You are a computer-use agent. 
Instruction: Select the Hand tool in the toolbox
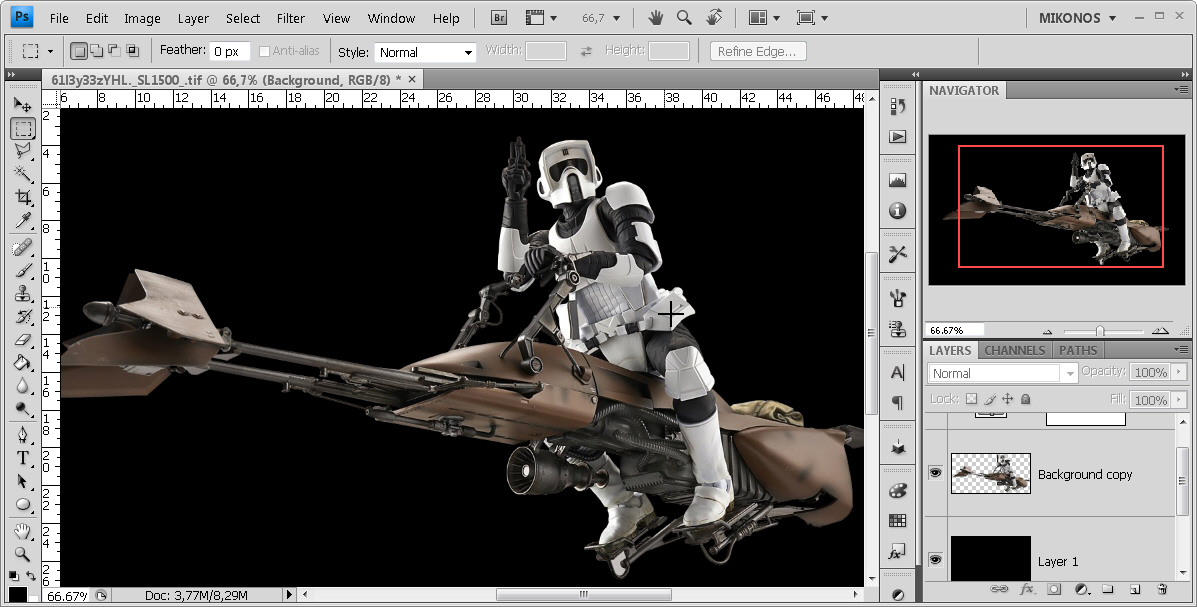pyautogui.click(x=23, y=531)
